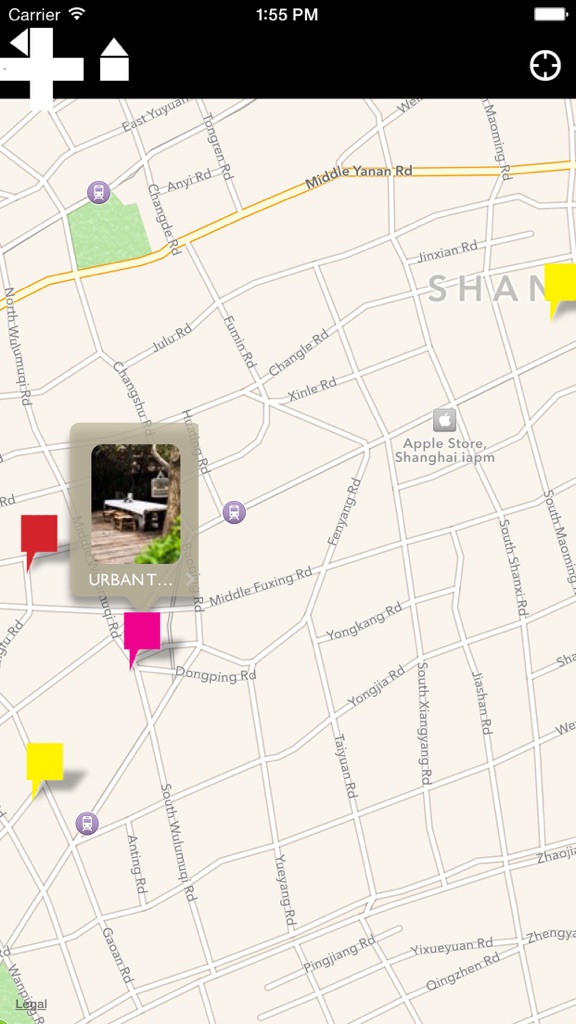Tap the Apple Store, Shanghai iapm label

(x=445, y=451)
